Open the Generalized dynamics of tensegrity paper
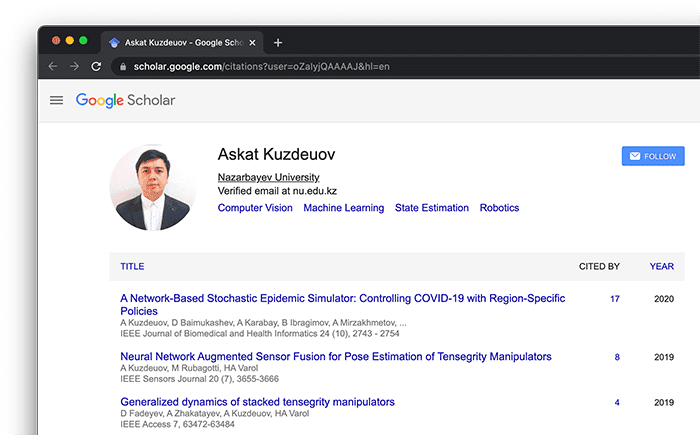Image resolution: width=700 pixels, height=435 pixels. (x=257, y=402)
